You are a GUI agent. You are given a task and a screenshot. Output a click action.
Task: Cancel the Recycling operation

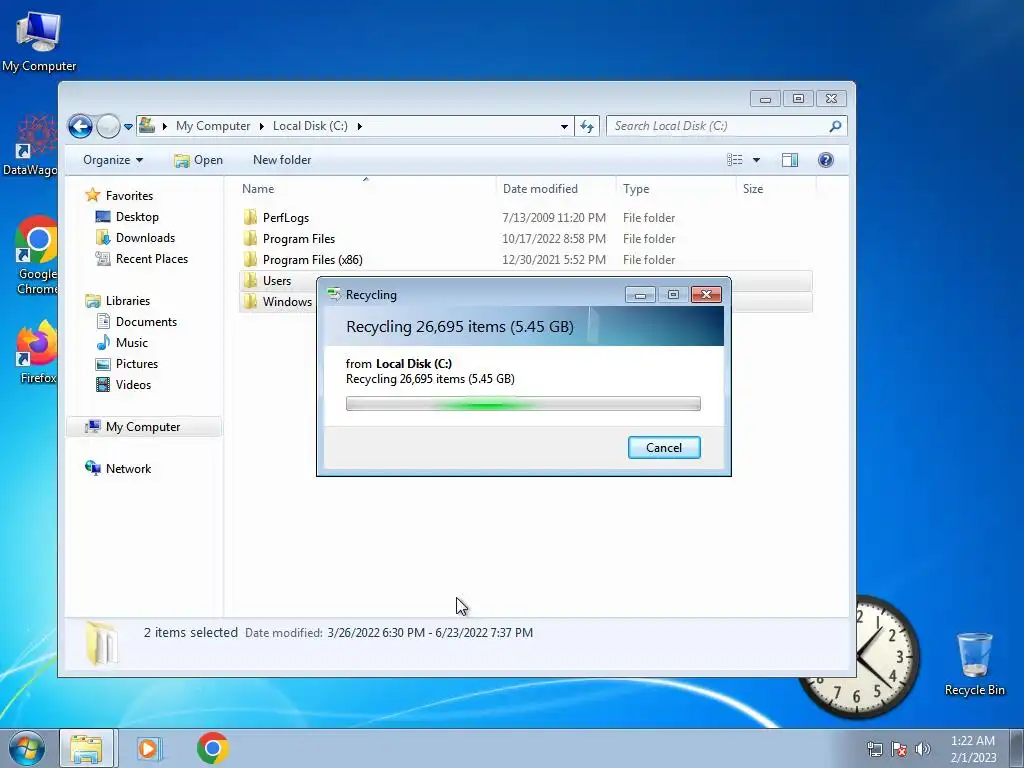click(x=664, y=447)
